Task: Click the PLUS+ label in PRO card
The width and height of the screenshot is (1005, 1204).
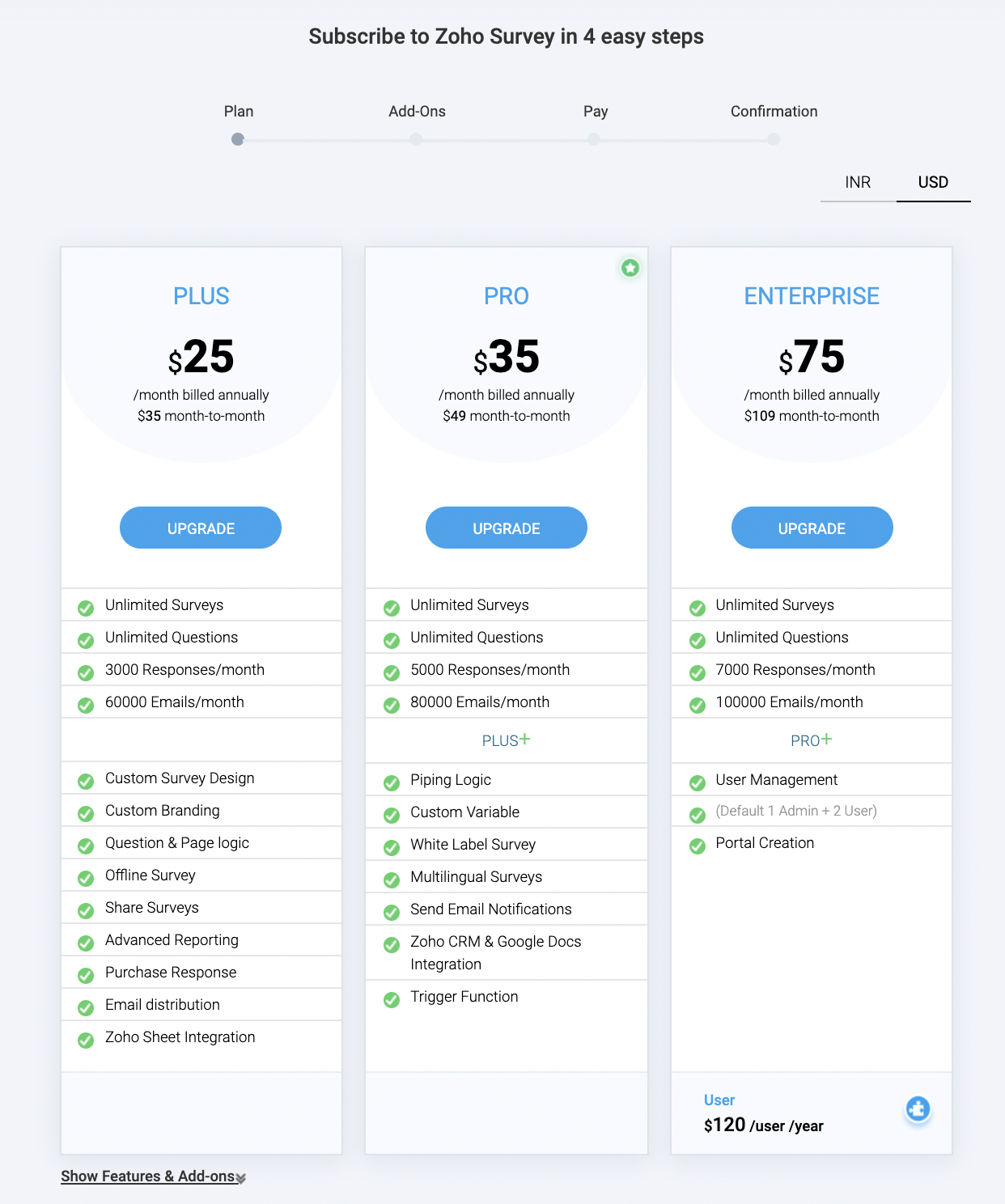Action: coord(507,740)
